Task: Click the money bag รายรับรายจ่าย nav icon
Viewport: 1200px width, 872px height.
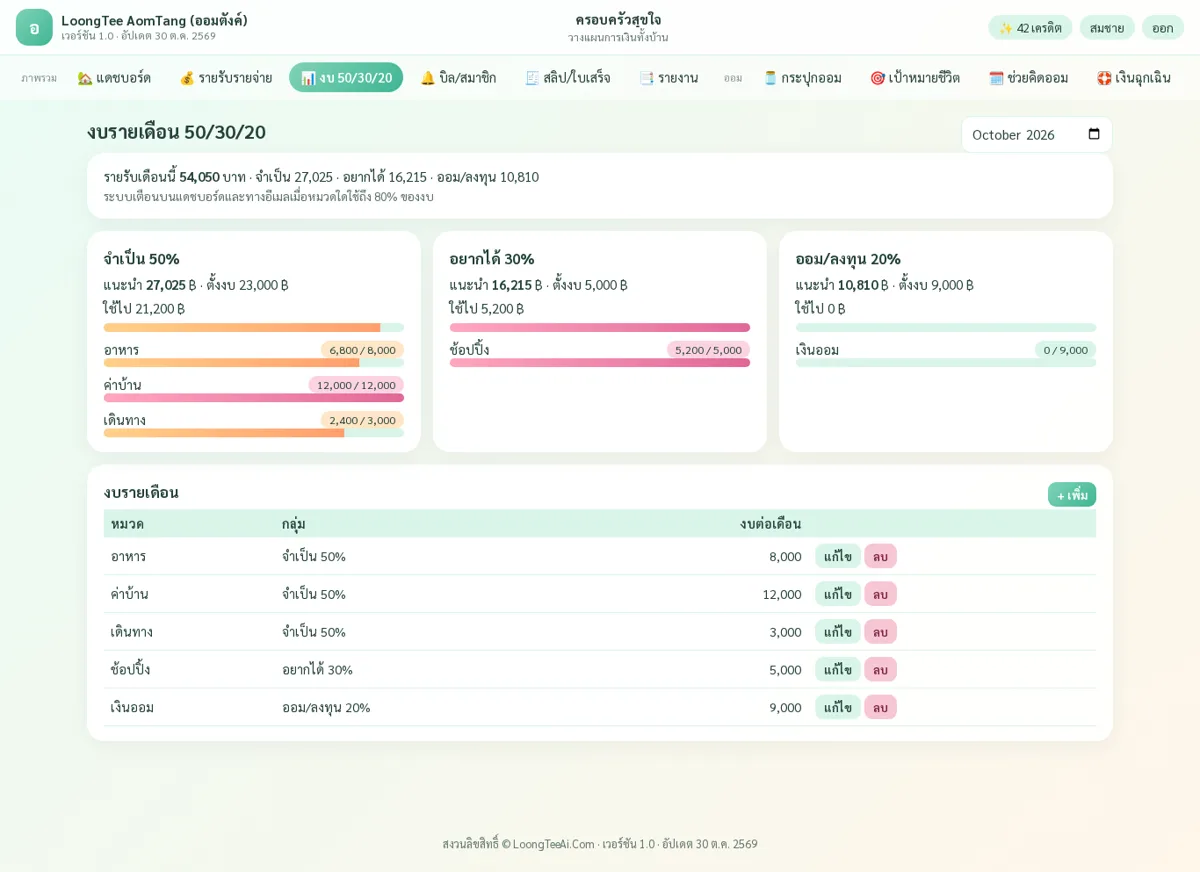Action: point(187,78)
